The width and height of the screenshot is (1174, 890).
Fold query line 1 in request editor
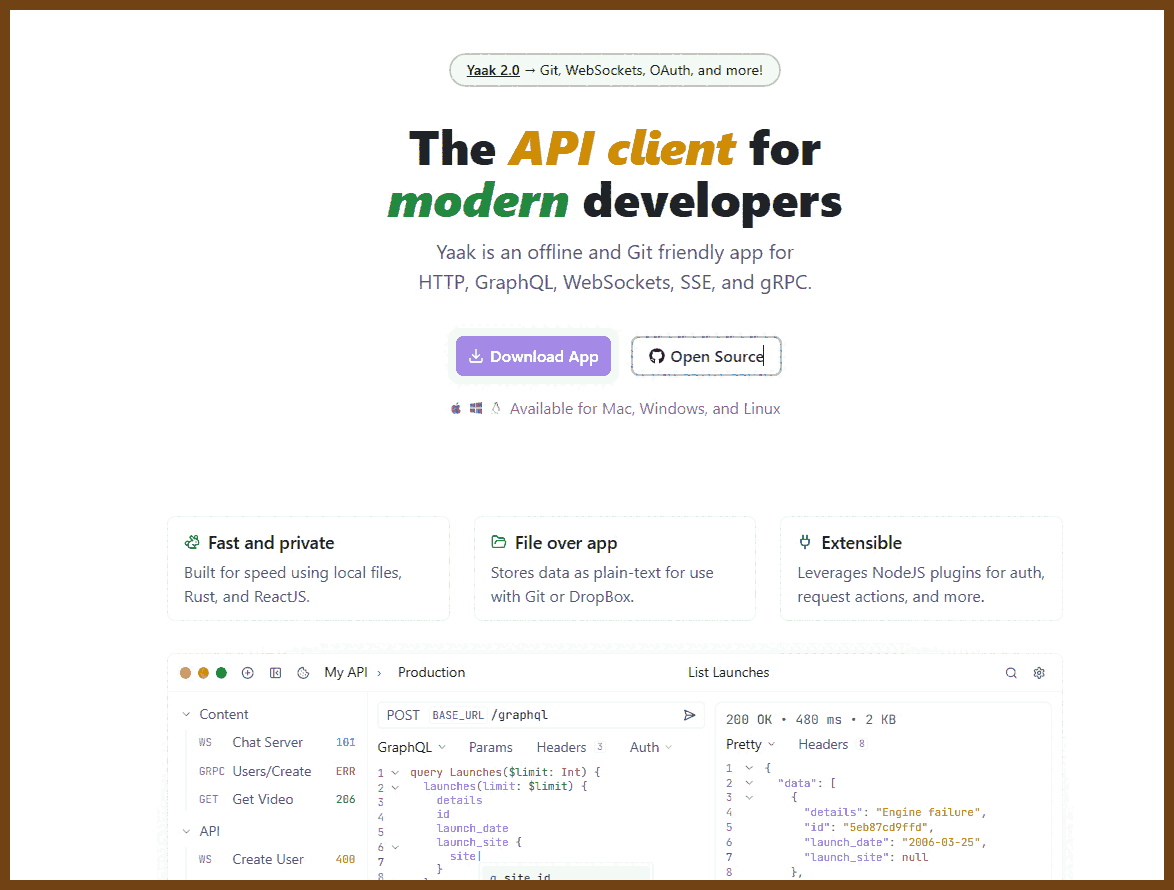coord(395,772)
